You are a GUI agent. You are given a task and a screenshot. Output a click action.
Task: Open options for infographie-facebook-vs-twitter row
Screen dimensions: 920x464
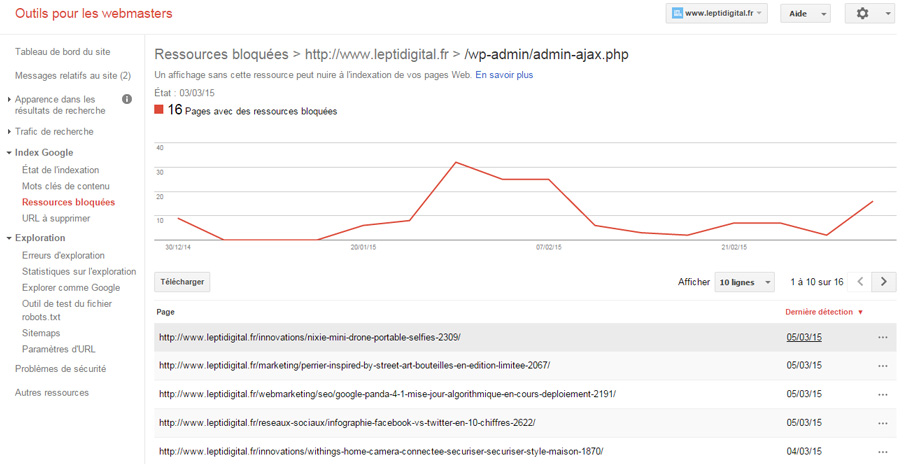(883, 424)
